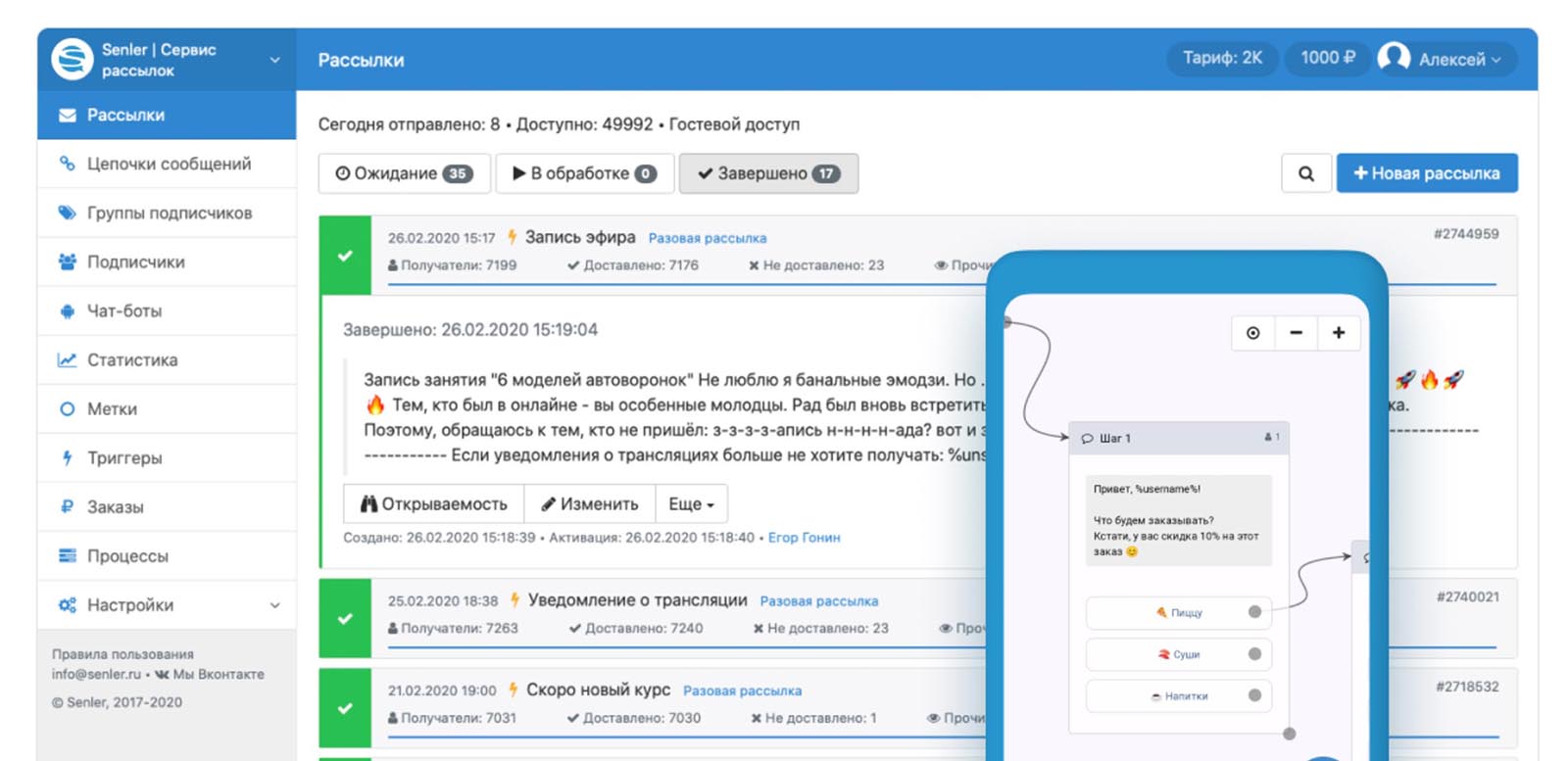Open Подписчики in sidebar
The image size is (1568, 761).
coord(167,262)
